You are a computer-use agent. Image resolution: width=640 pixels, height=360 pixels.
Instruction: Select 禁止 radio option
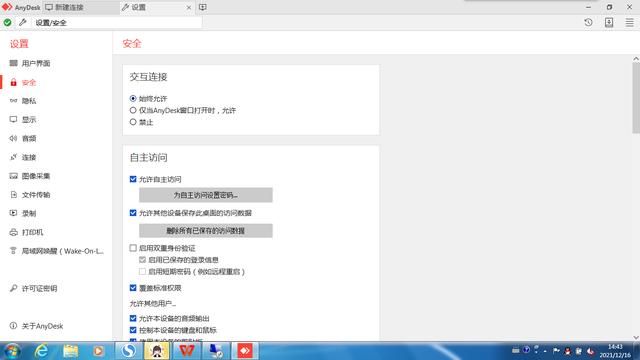pos(133,122)
